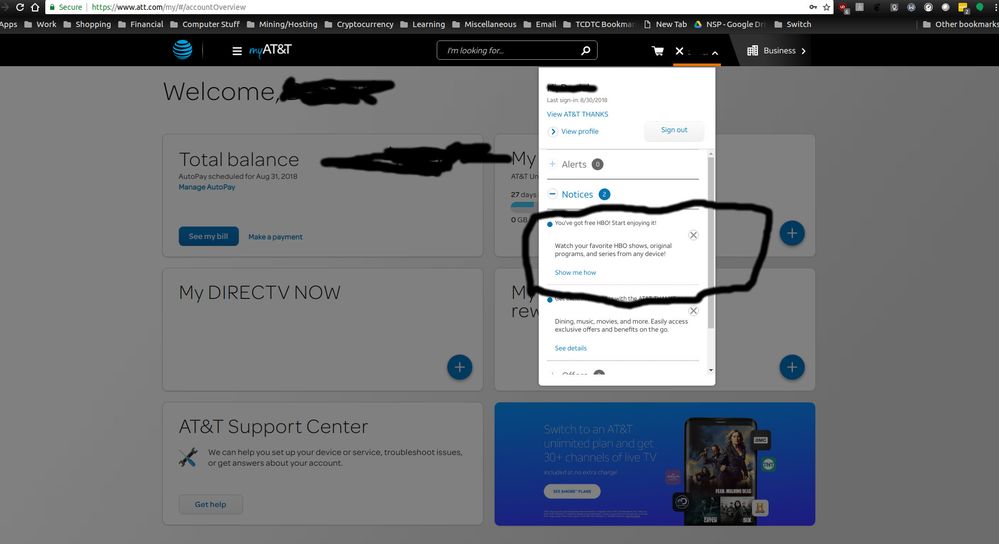Open Other bookmarks folder

coord(961,24)
